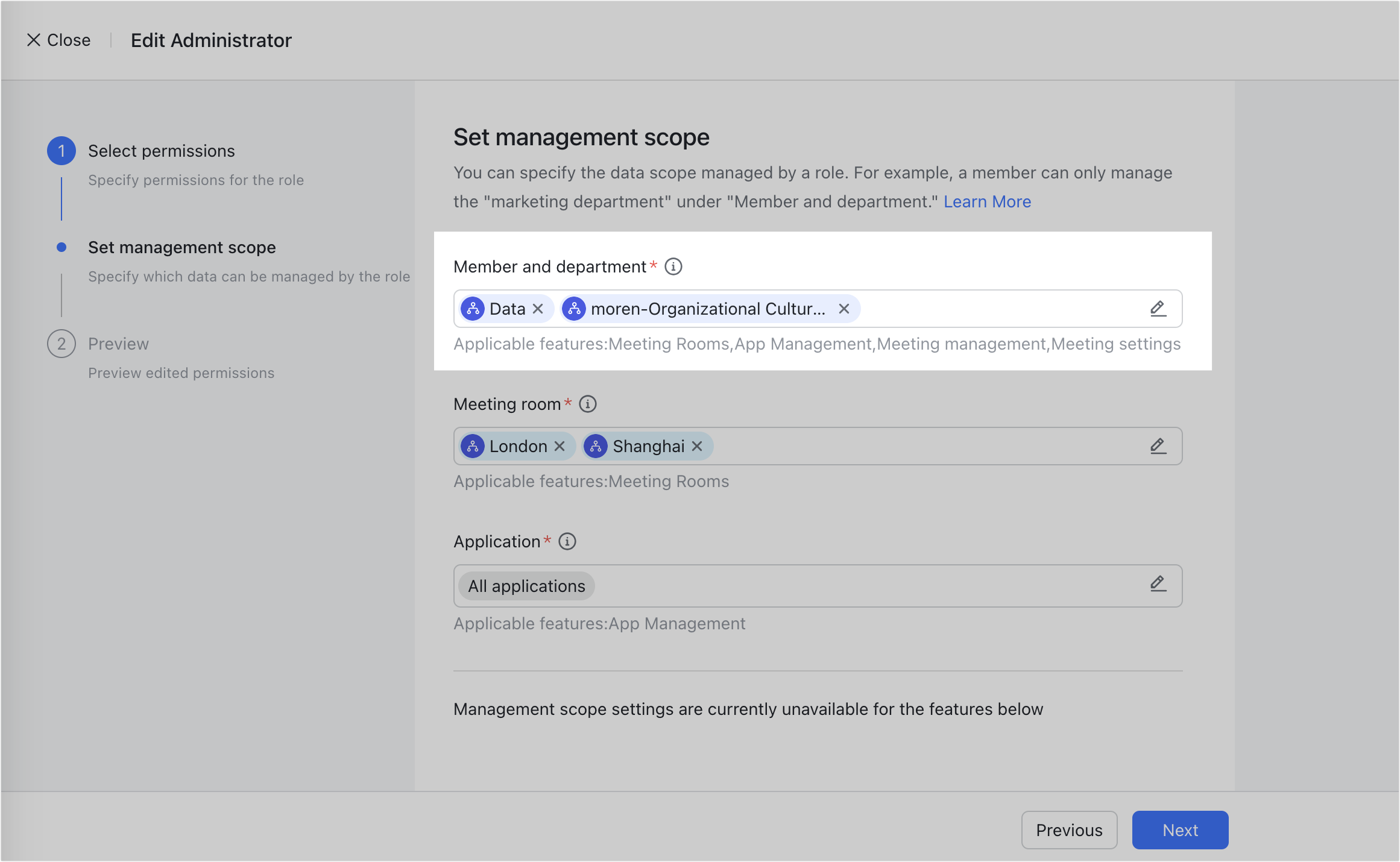1400x862 pixels.
Task: Click the Meeting room input field
Action: tap(935, 446)
